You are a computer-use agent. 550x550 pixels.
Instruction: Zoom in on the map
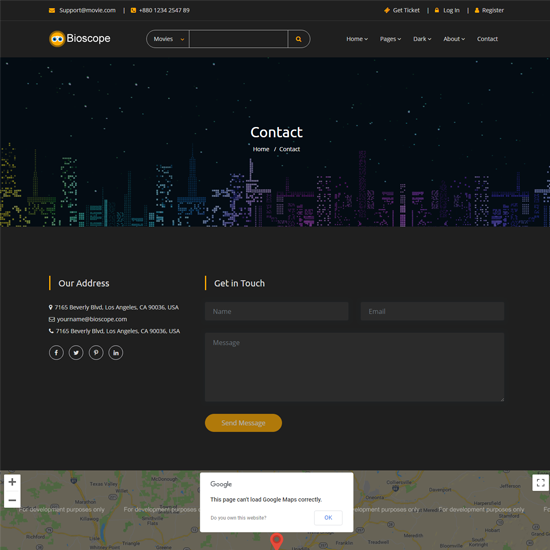pos(12,482)
